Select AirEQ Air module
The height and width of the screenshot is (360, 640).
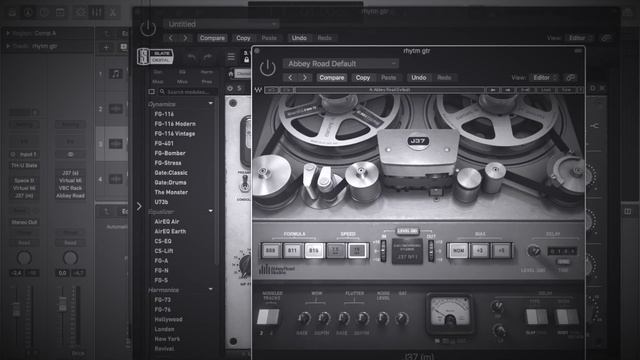167,222
